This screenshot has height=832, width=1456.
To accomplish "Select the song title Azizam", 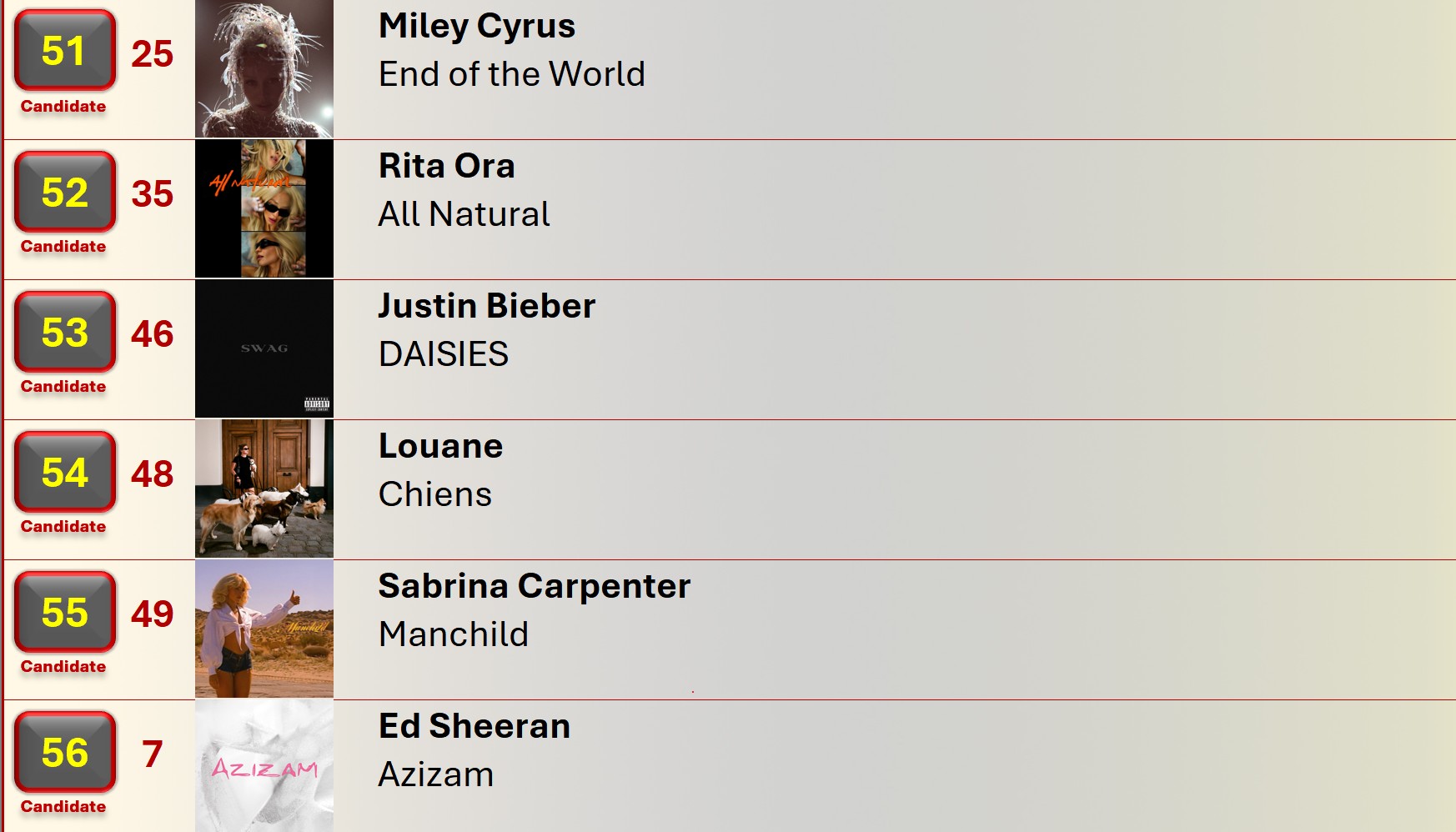I will [435, 774].
